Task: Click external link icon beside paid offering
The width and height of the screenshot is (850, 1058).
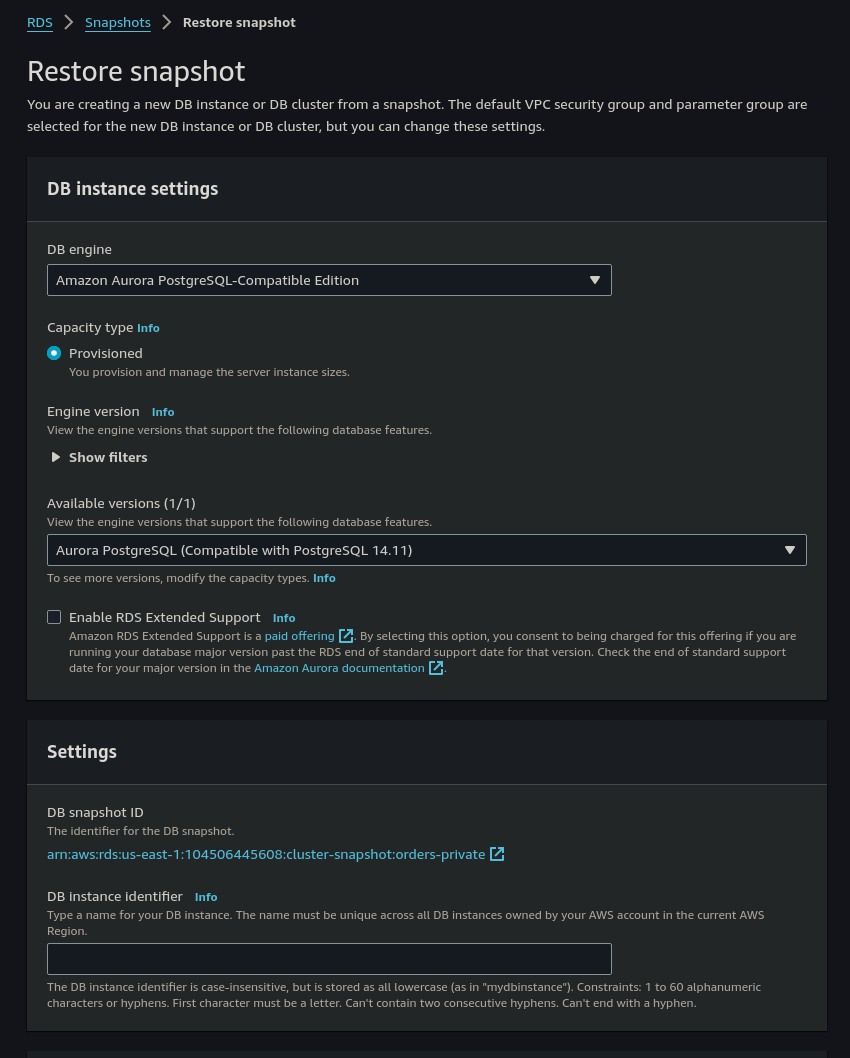Action: (346, 636)
